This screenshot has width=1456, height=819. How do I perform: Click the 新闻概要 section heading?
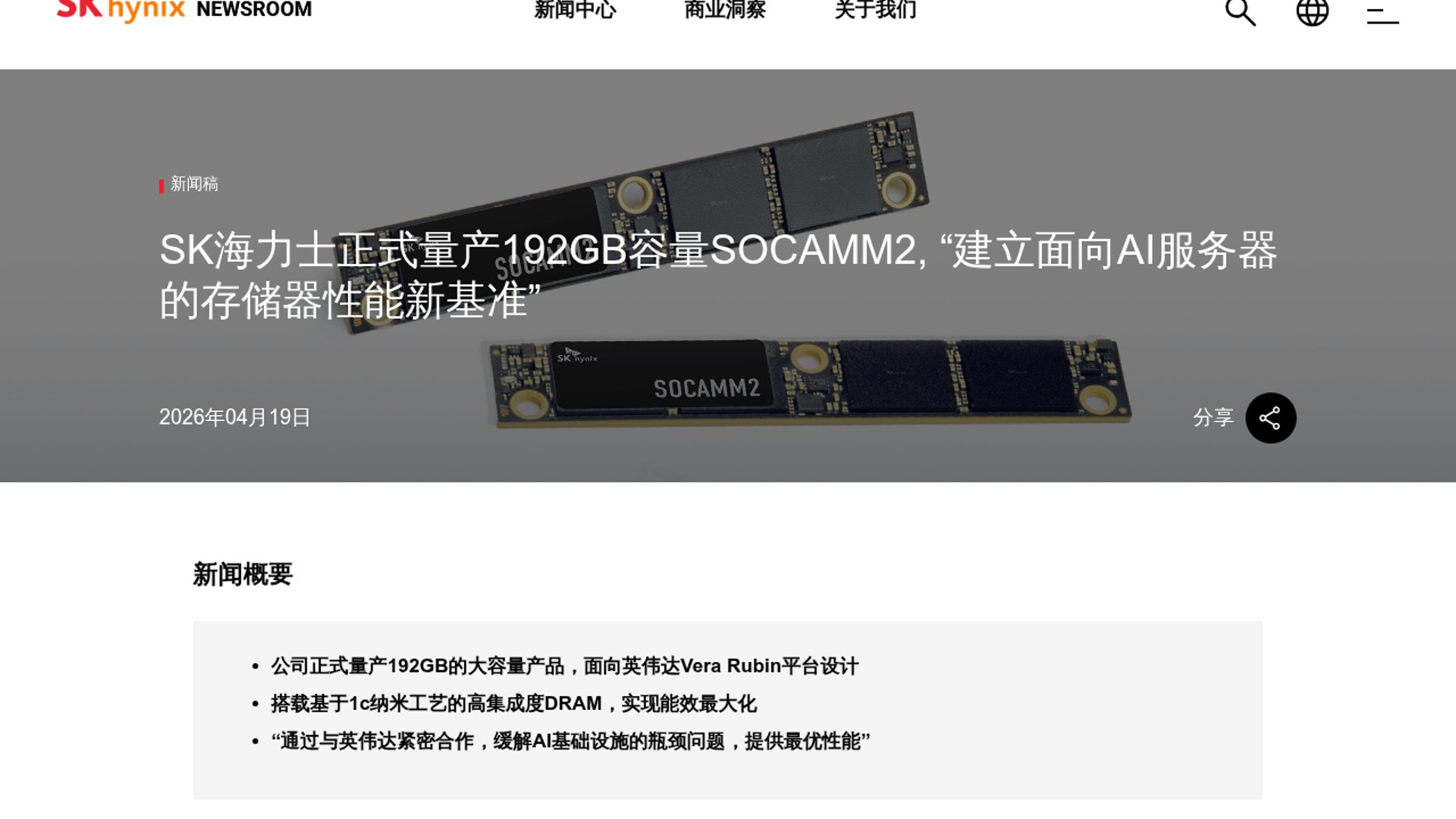point(243,574)
